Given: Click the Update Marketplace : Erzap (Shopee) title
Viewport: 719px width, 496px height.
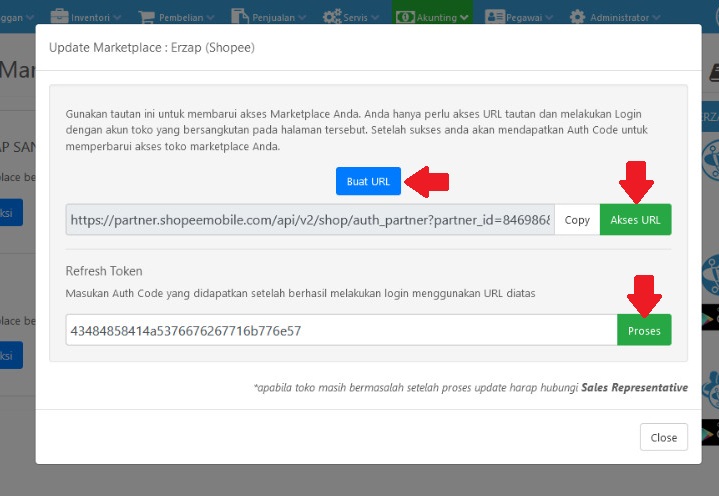Looking at the screenshot, I should point(152,47).
